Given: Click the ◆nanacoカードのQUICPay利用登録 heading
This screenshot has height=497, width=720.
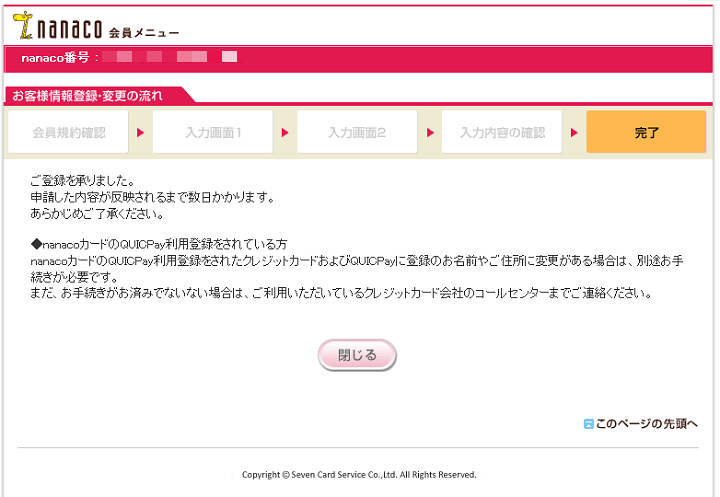Looking at the screenshot, I should 159,244.
